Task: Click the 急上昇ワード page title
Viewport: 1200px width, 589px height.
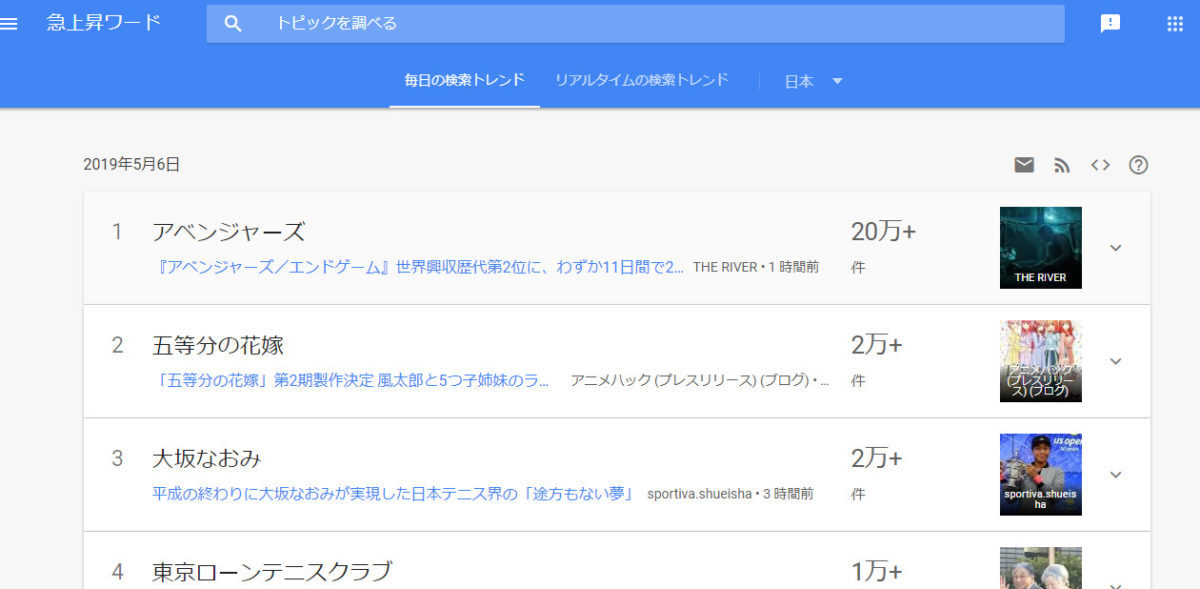Action: (x=104, y=23)
